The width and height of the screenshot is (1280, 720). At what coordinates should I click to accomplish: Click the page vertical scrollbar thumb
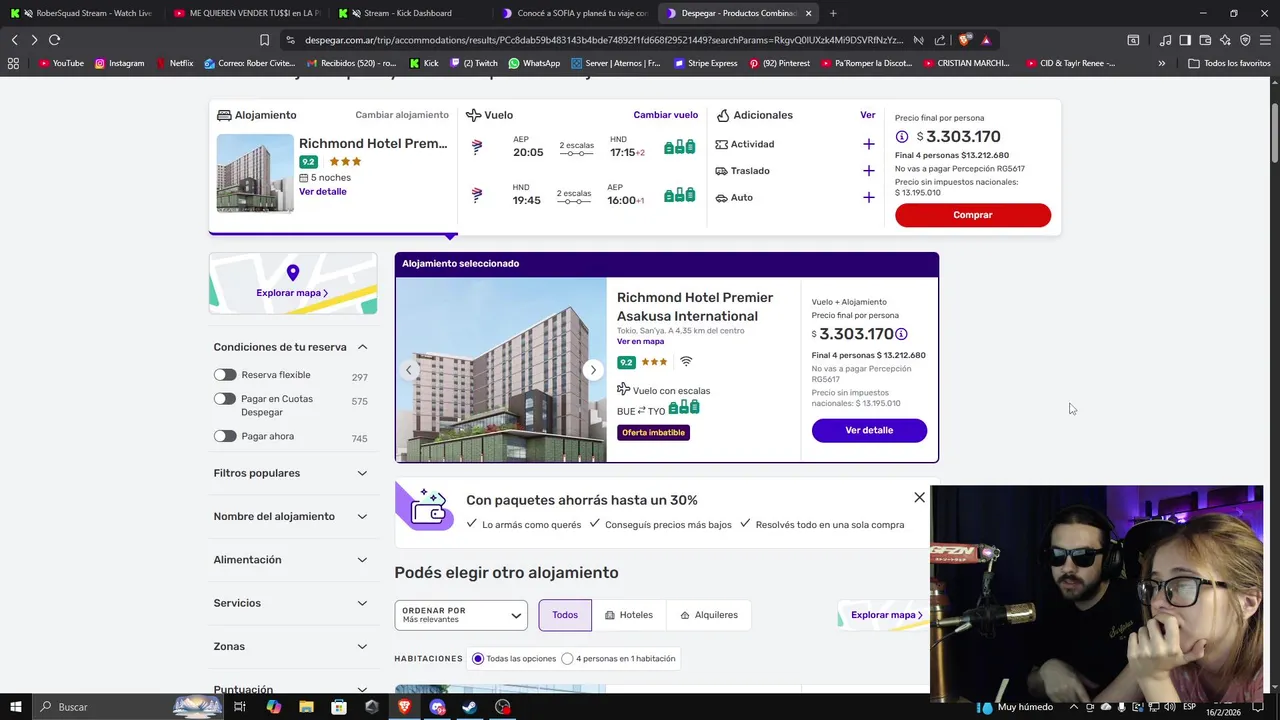[x=1275, y=135]
